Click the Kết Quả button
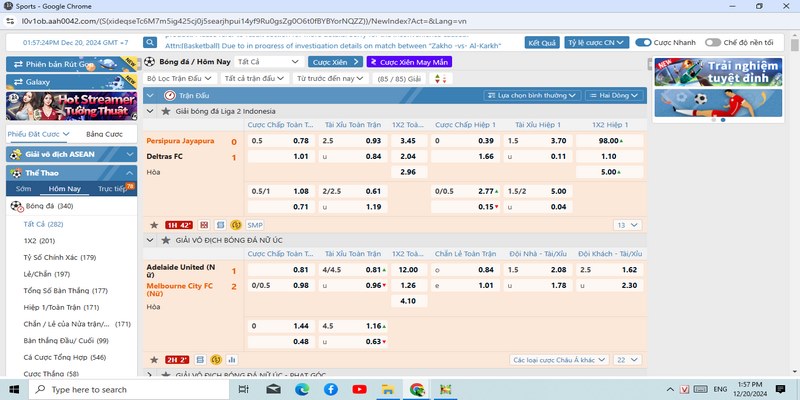Image resolution: width=800 pixels, height=400 pixels. pos(542,43)
